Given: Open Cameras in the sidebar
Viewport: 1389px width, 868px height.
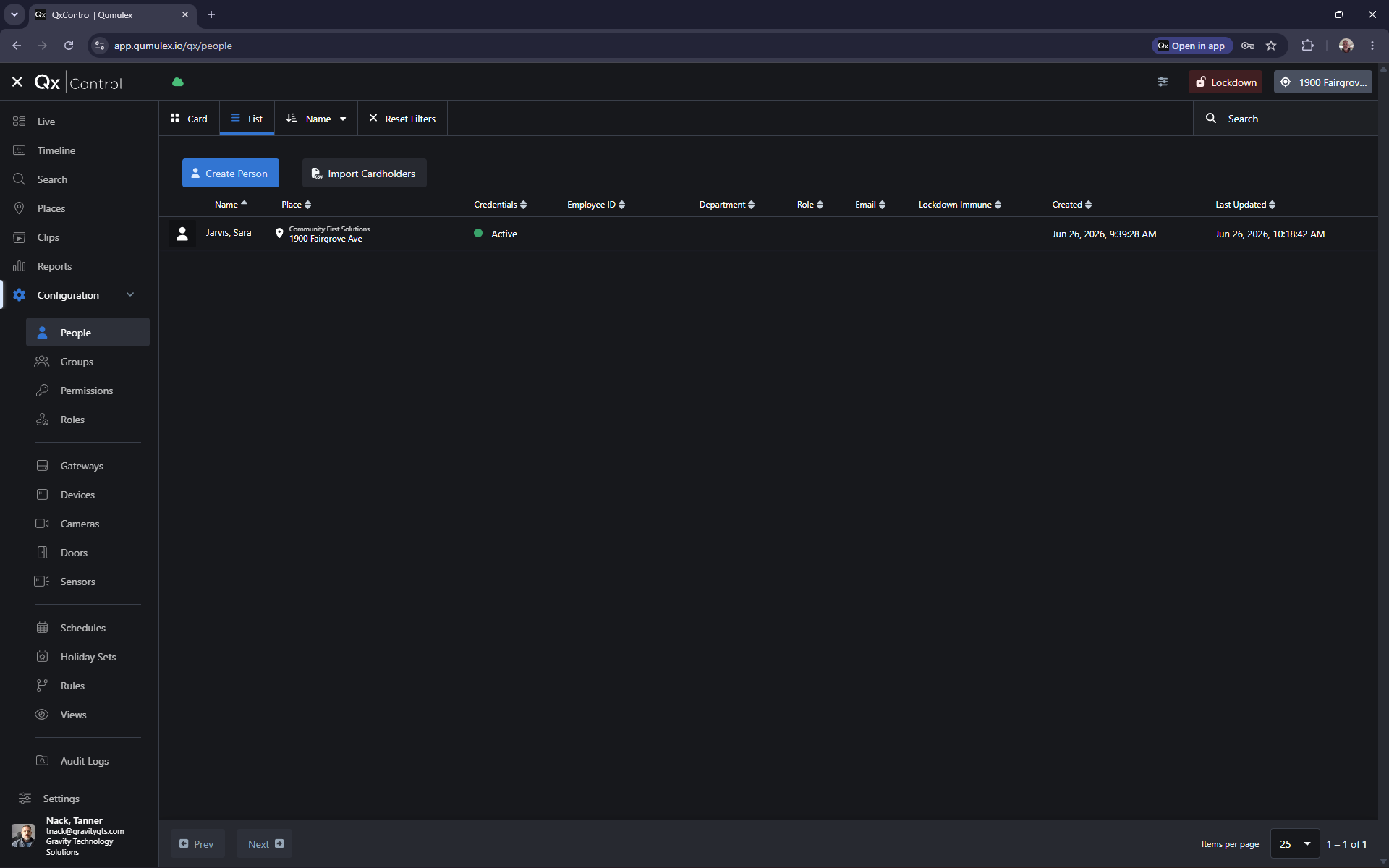Looking at the screenshot, I should click(80, 524).
